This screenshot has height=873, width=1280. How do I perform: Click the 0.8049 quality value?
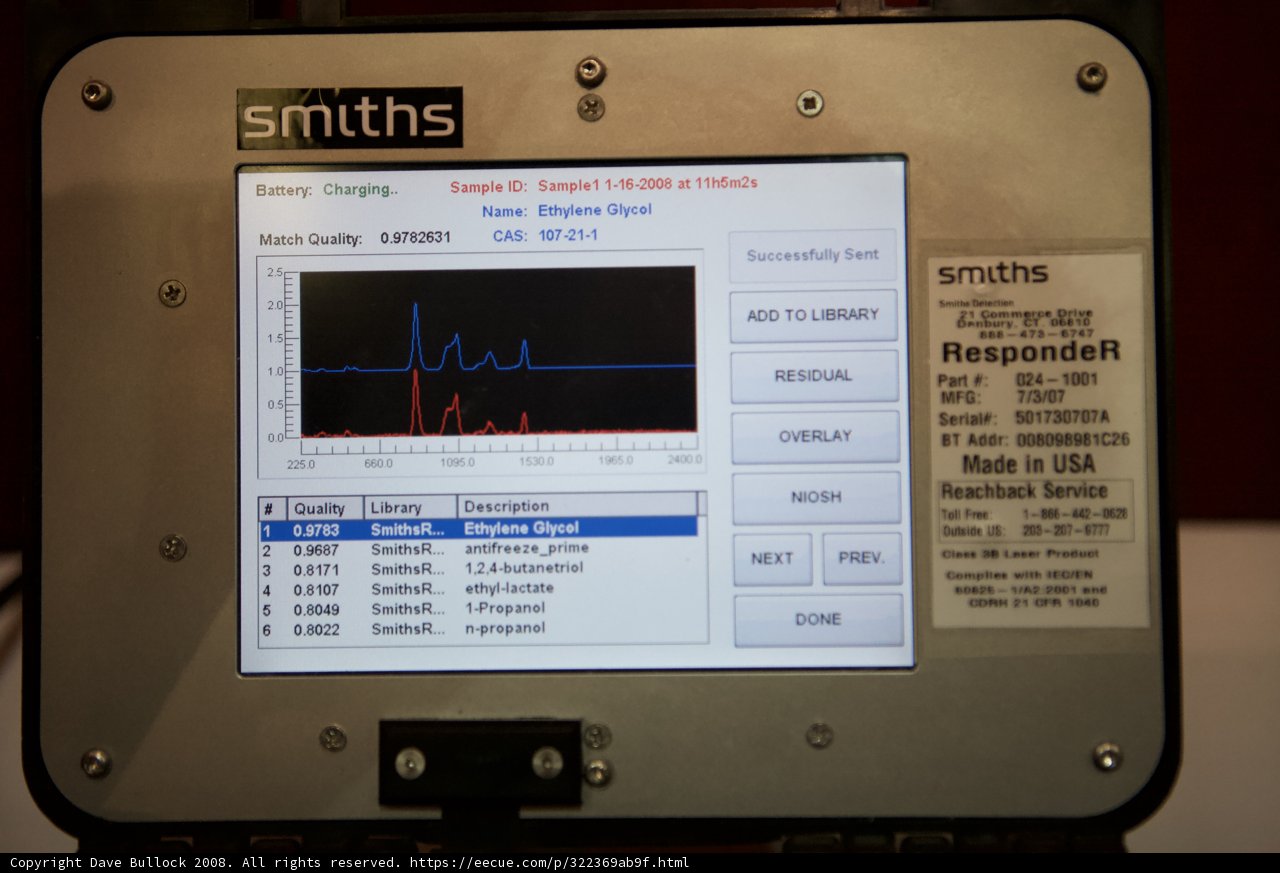[316, 609]
